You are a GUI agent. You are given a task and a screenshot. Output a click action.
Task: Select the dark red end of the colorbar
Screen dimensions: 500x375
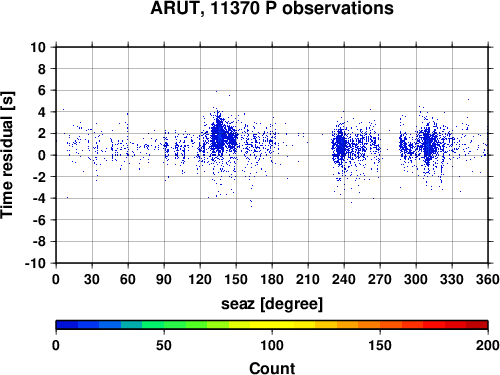coord(477,325)
